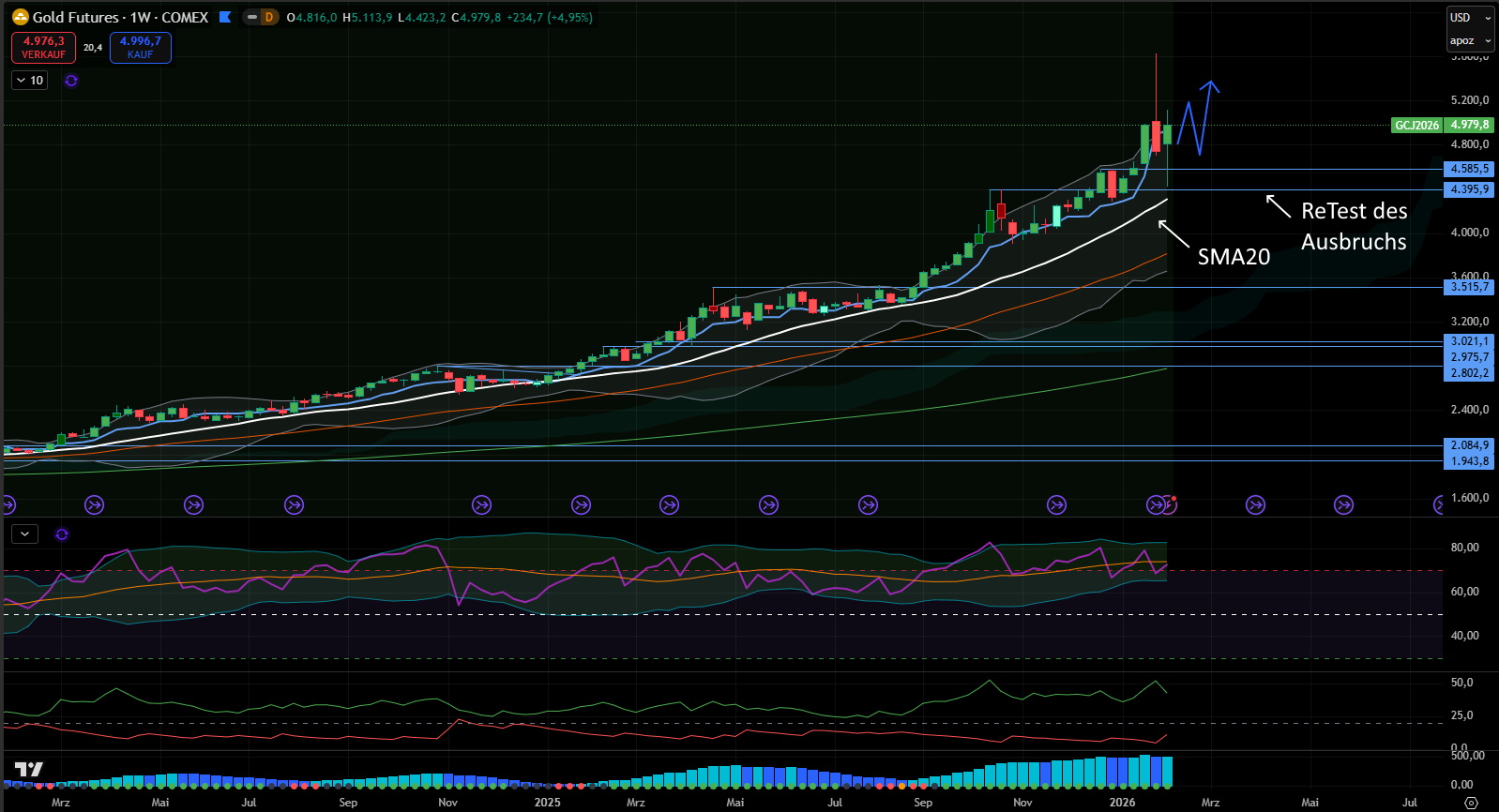This screenshot has width=1499, height=812.
Task: Click 3.200,0 on the price scale
Action: (1469, 321)
